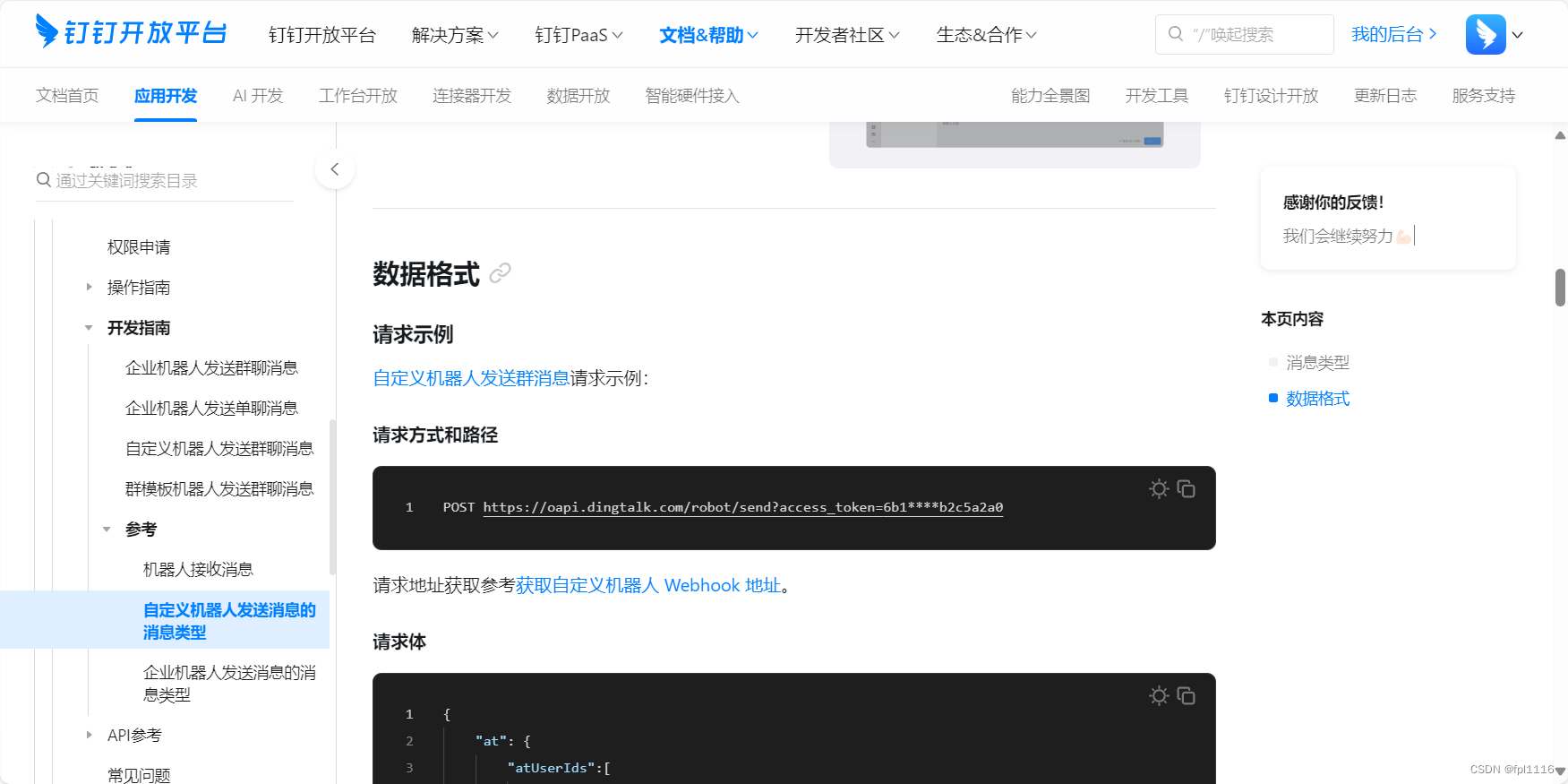Open account dropdown arrow next to avatar
The image size is (1568, 784).
tap(1517, 35)
